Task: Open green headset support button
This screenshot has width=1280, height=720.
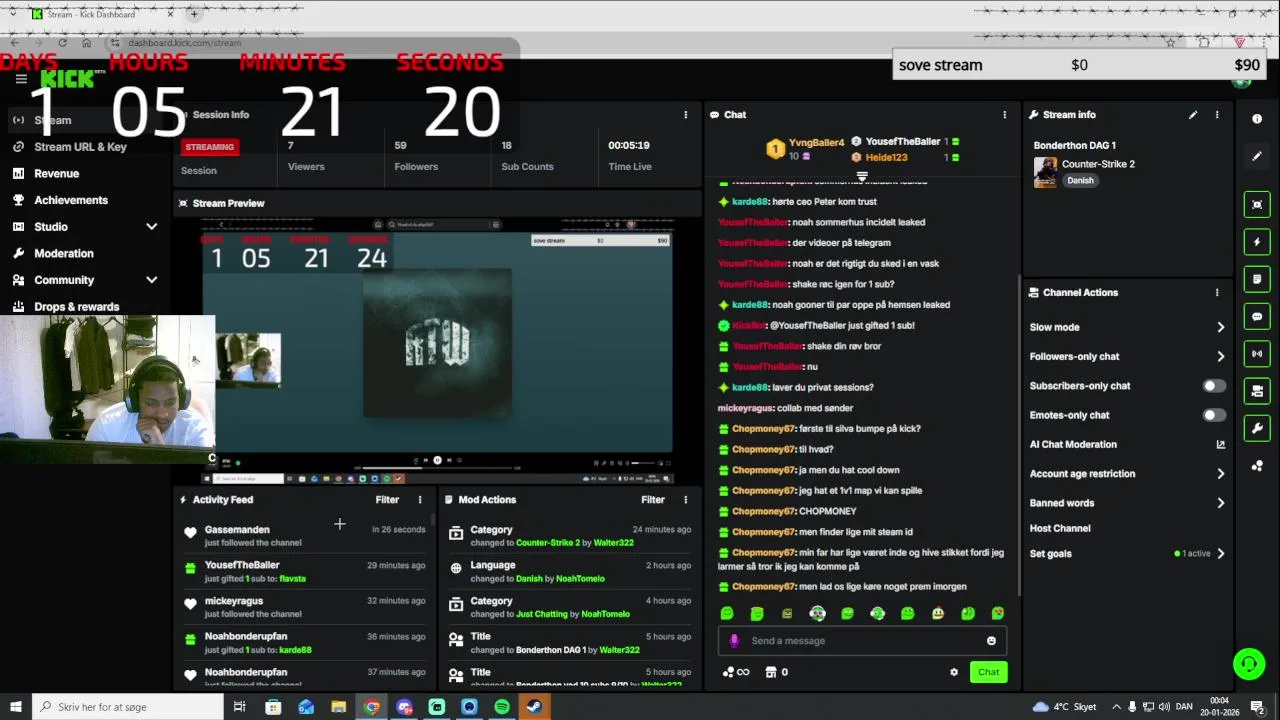Action: pyautogui.click(x=1248, y=663)
